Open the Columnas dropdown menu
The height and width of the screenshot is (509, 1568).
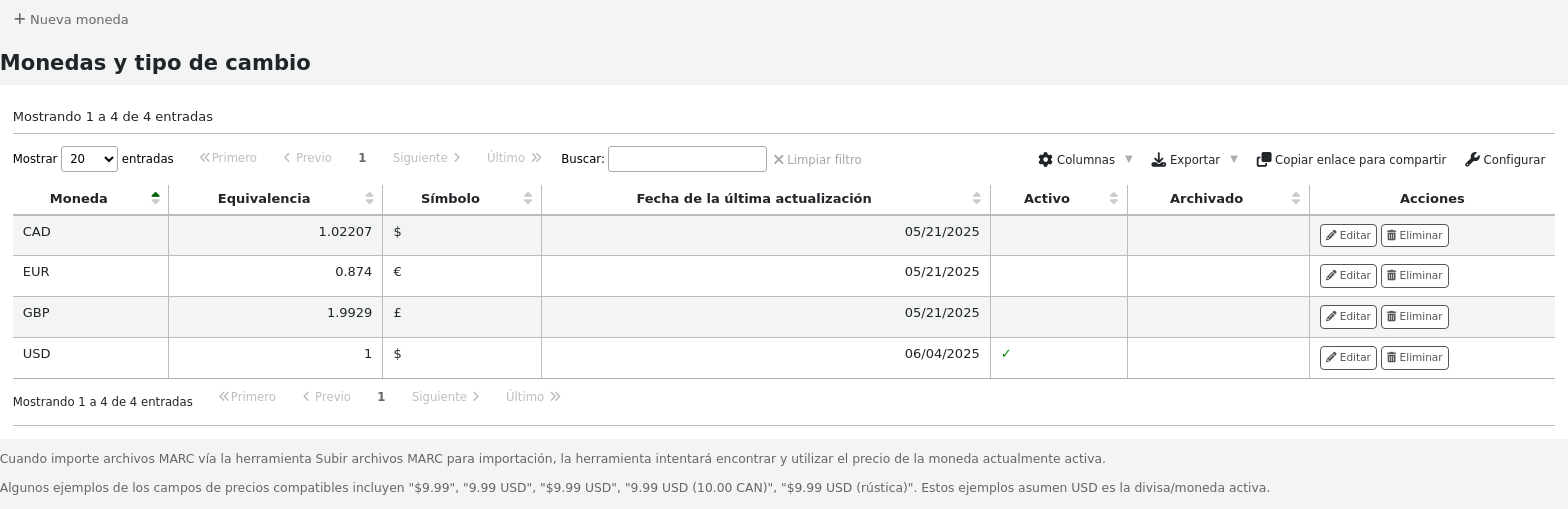click(x=1085, y=160)
